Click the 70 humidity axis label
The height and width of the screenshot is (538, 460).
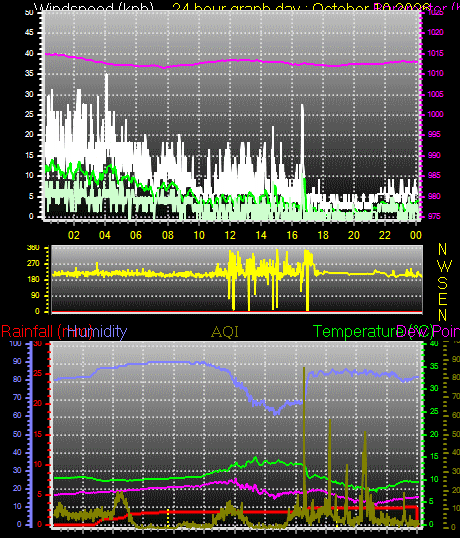pyautogui.click(x=17, y=398)
